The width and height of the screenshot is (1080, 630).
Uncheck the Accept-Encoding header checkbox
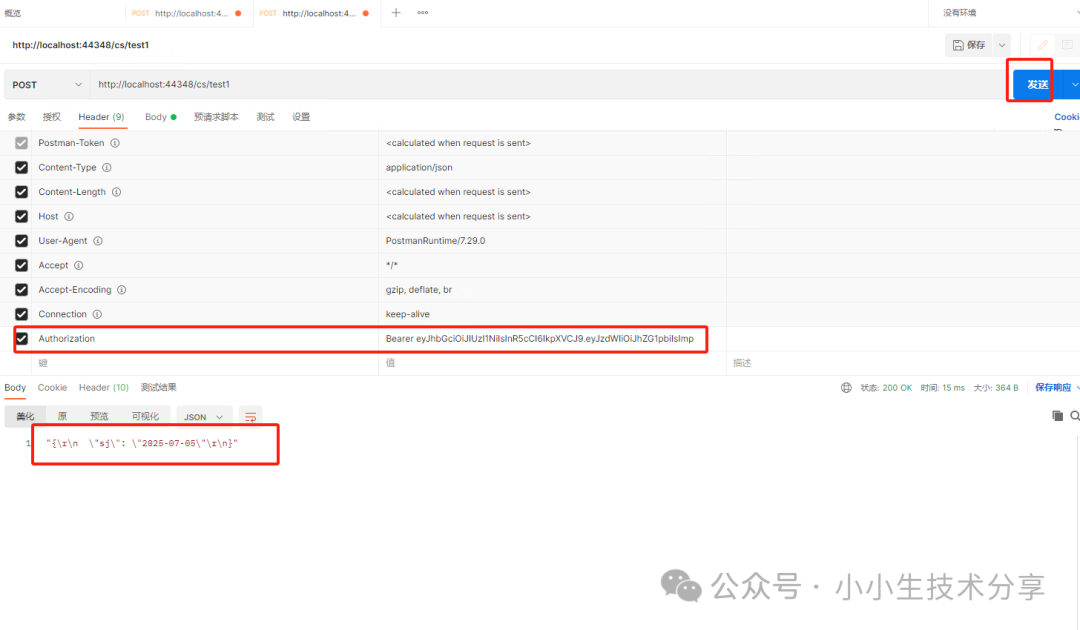click(21, 290)
